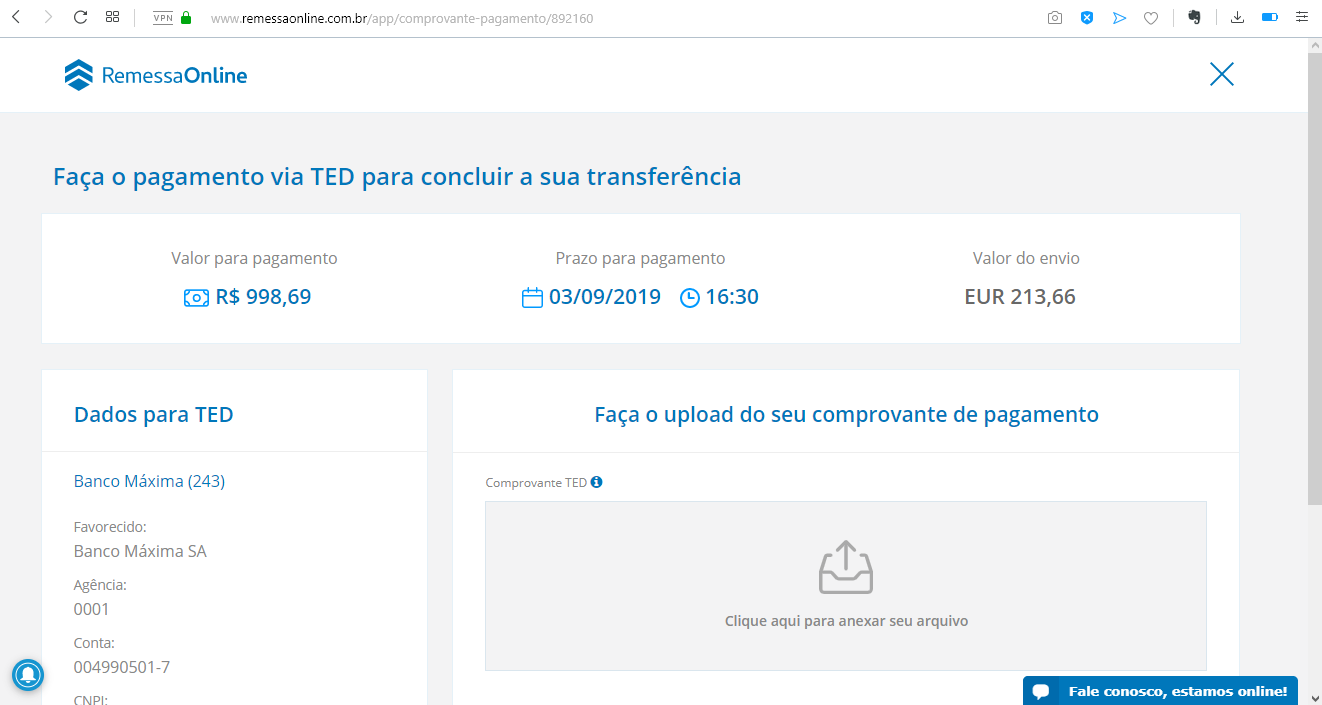Click the browser reload button

tap(81, 17)
